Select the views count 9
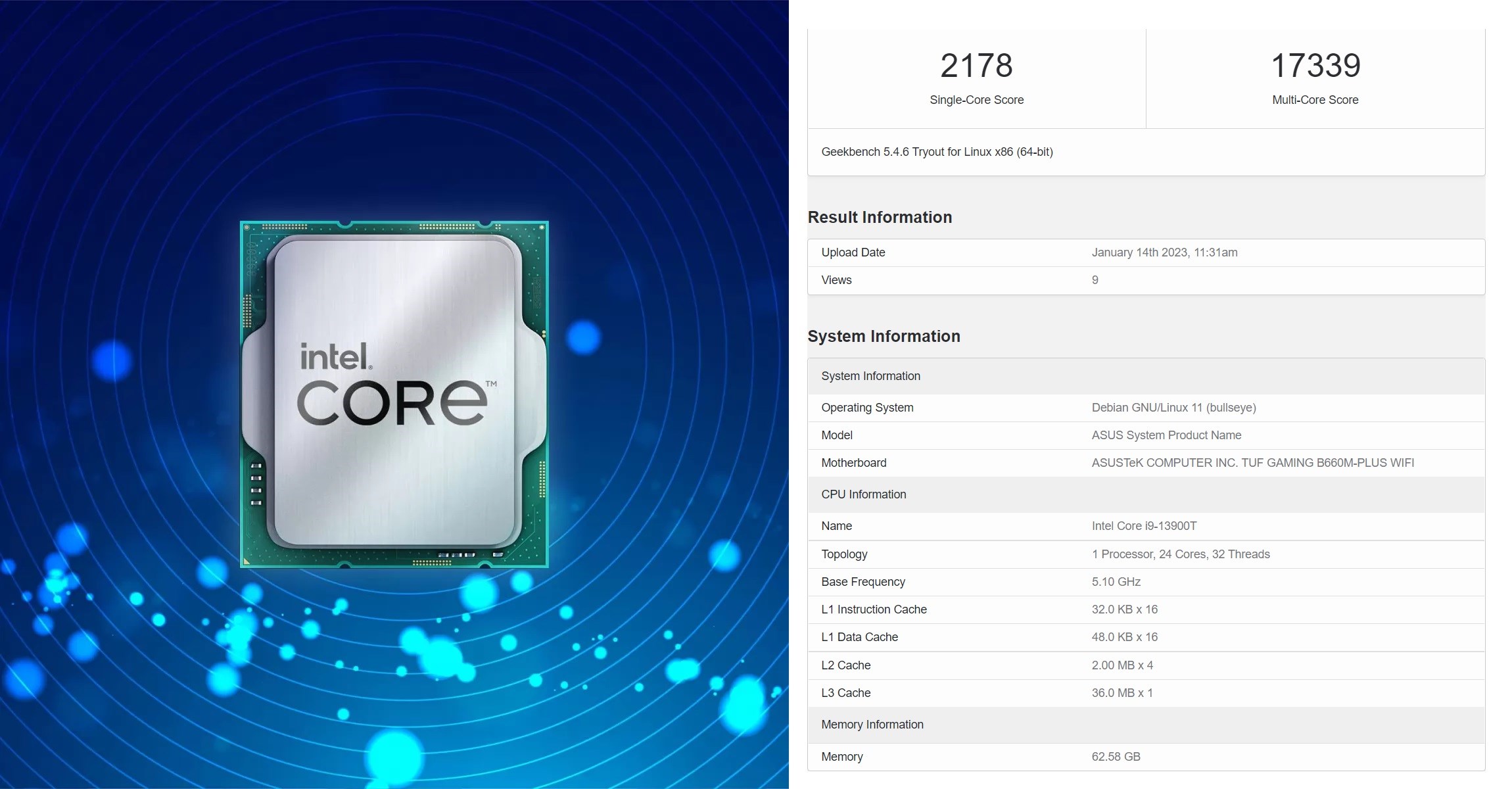1512x789 pixels. [x=1095, y=280]
